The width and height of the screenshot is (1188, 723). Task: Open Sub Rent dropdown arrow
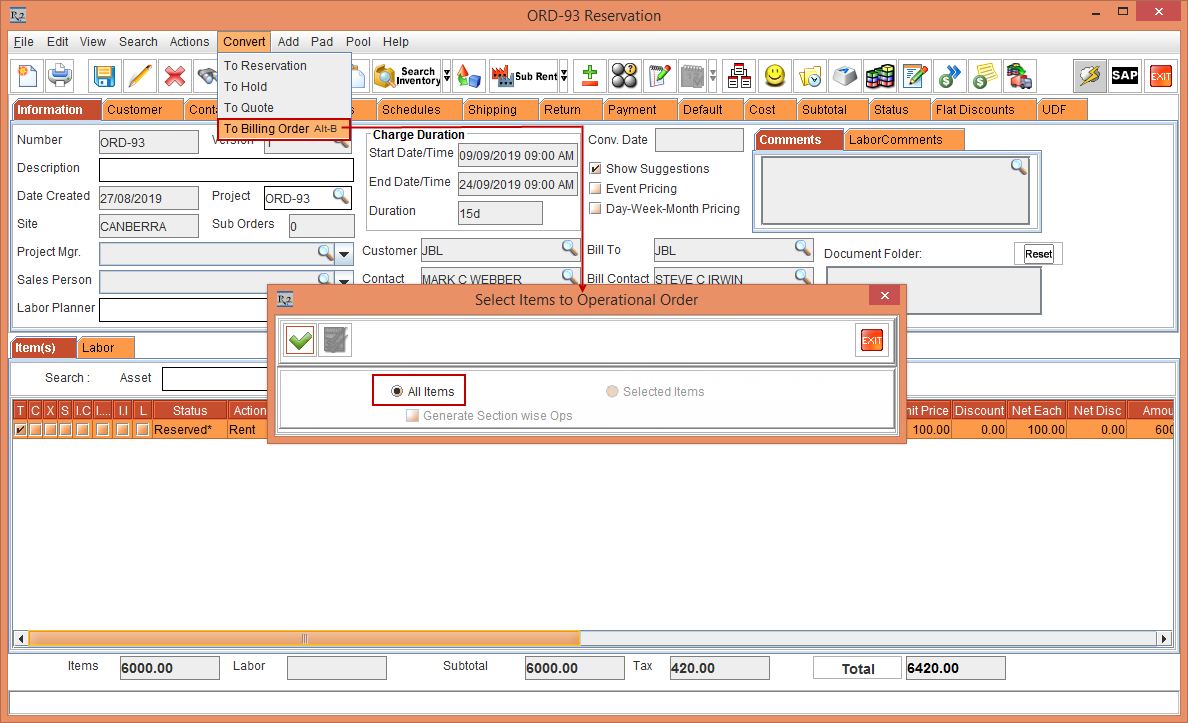[564, 76]
